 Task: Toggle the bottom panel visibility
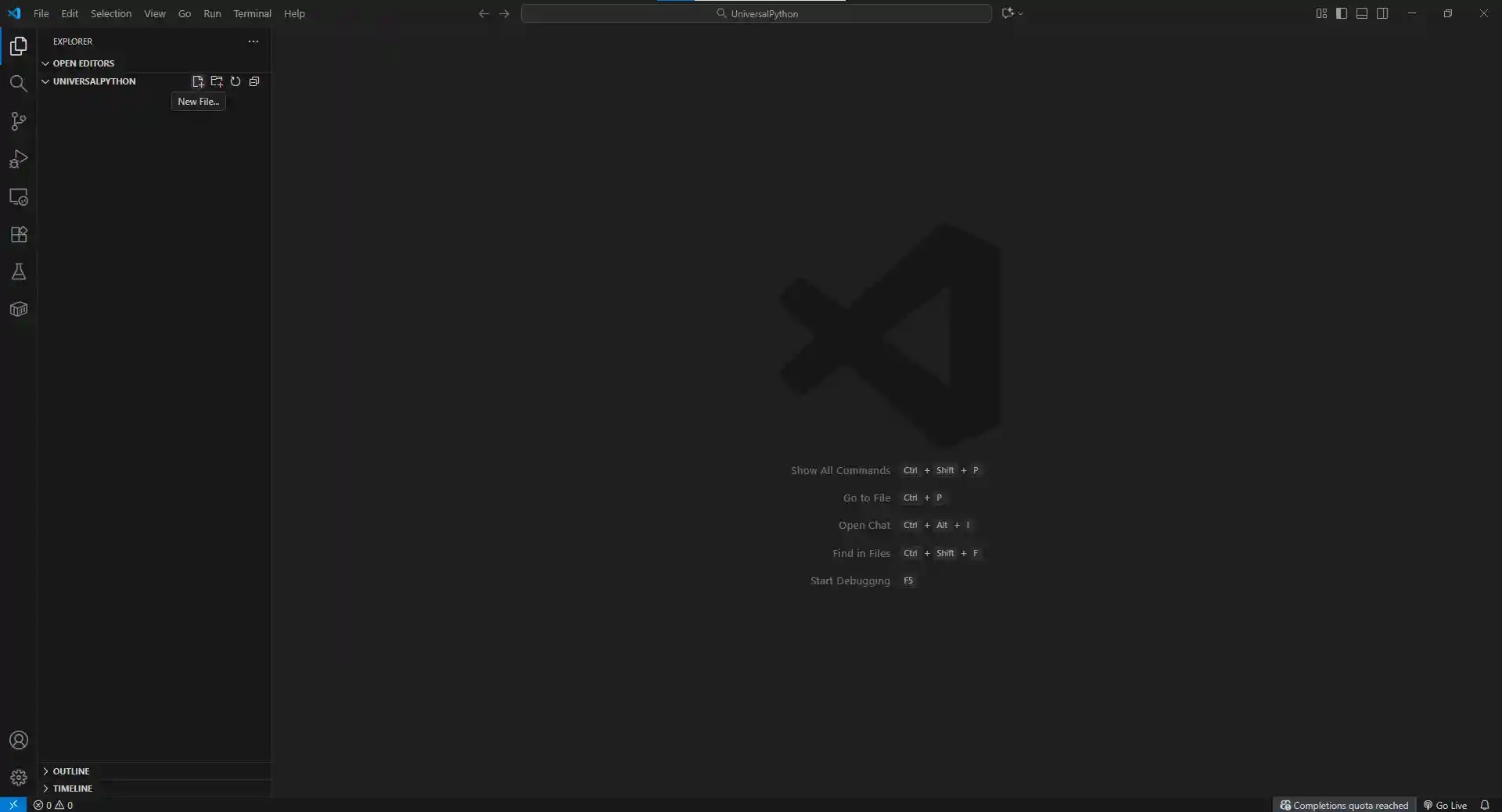tap(1361, 13)
